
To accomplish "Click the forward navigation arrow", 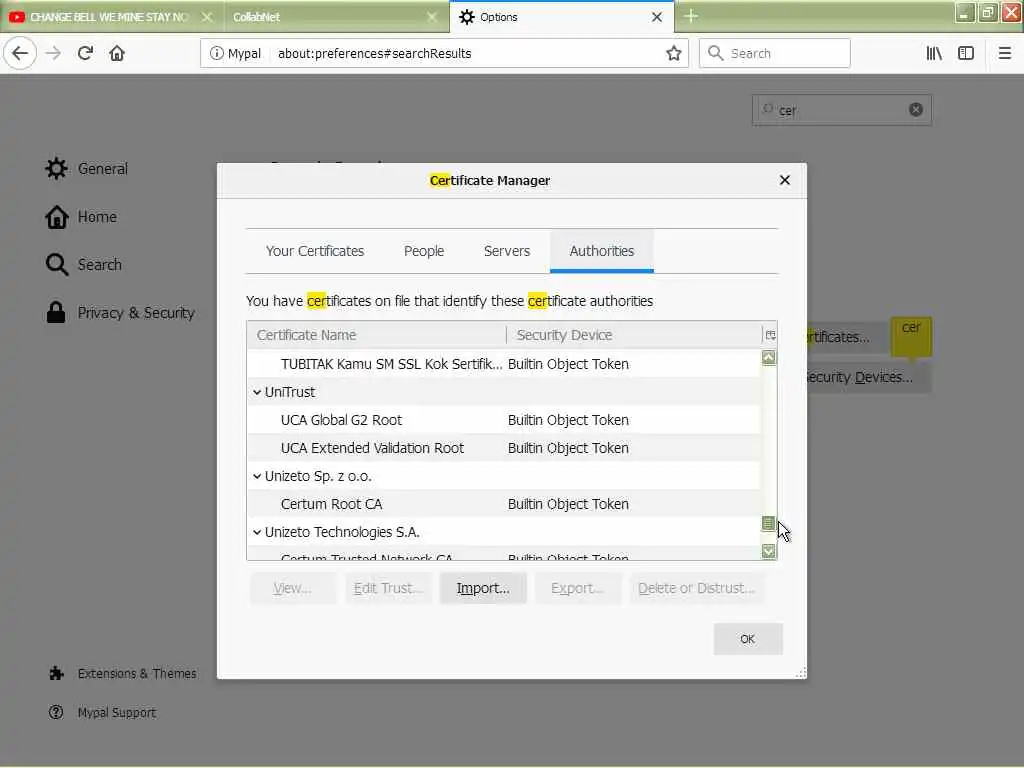I will pos(53,54).
